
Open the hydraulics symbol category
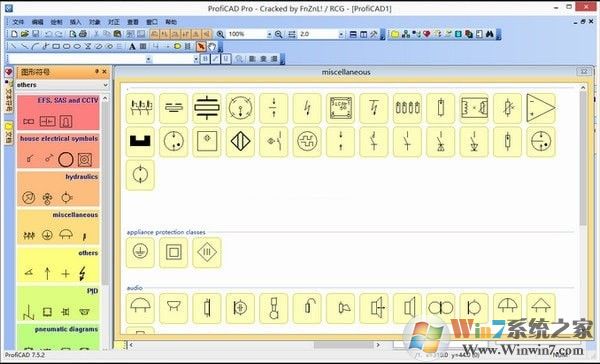[x=58, y=189]
